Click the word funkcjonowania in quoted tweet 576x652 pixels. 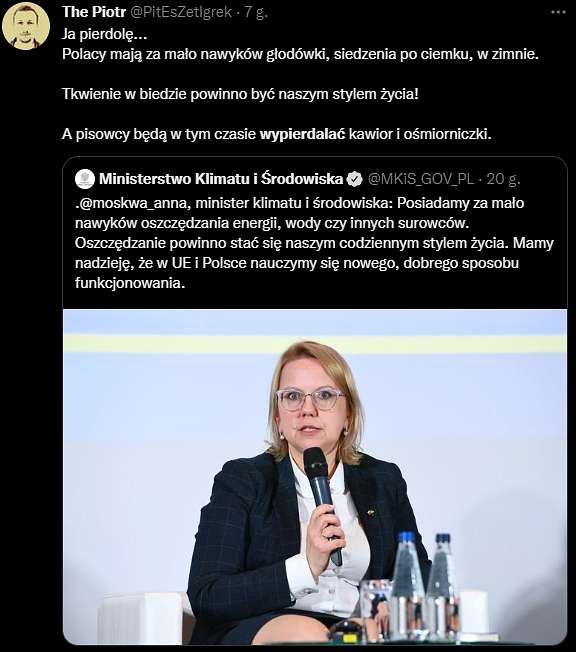[130, 283]
